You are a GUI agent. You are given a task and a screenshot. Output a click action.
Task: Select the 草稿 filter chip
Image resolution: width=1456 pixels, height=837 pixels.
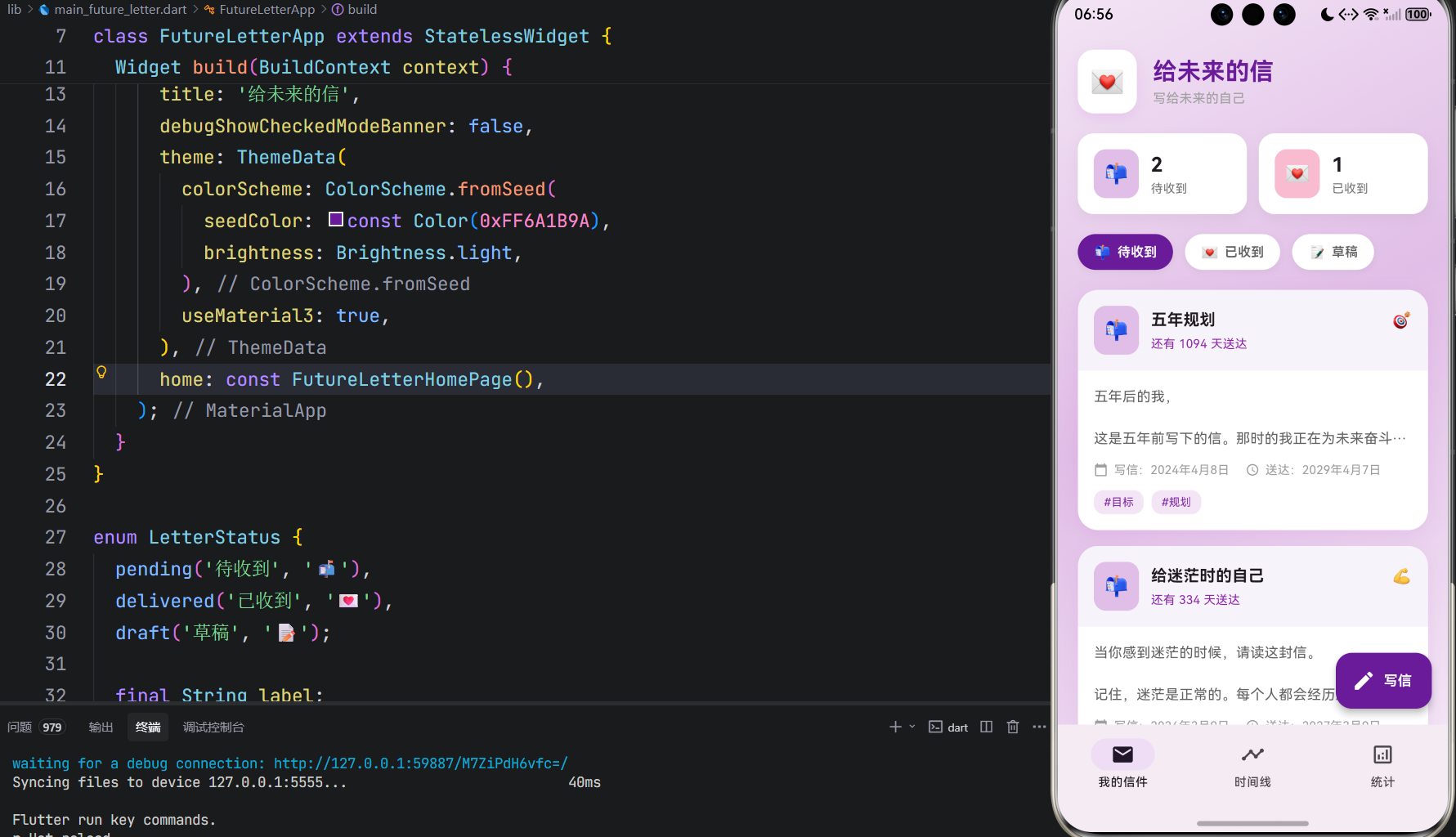click(1333, 252)
